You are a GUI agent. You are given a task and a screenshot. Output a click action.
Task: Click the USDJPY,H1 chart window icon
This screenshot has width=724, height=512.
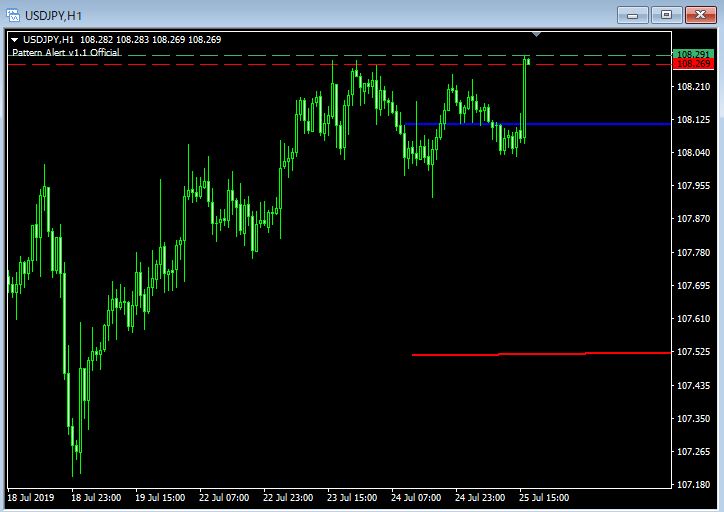(x=12, y=15)
